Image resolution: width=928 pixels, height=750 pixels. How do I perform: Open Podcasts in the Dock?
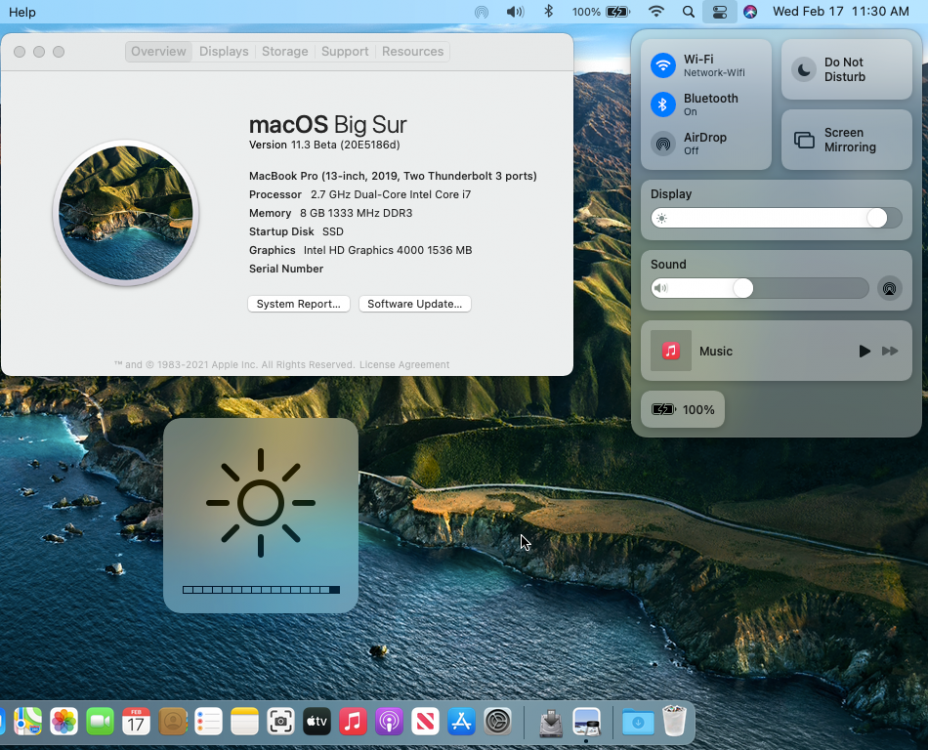click(389, 722)
